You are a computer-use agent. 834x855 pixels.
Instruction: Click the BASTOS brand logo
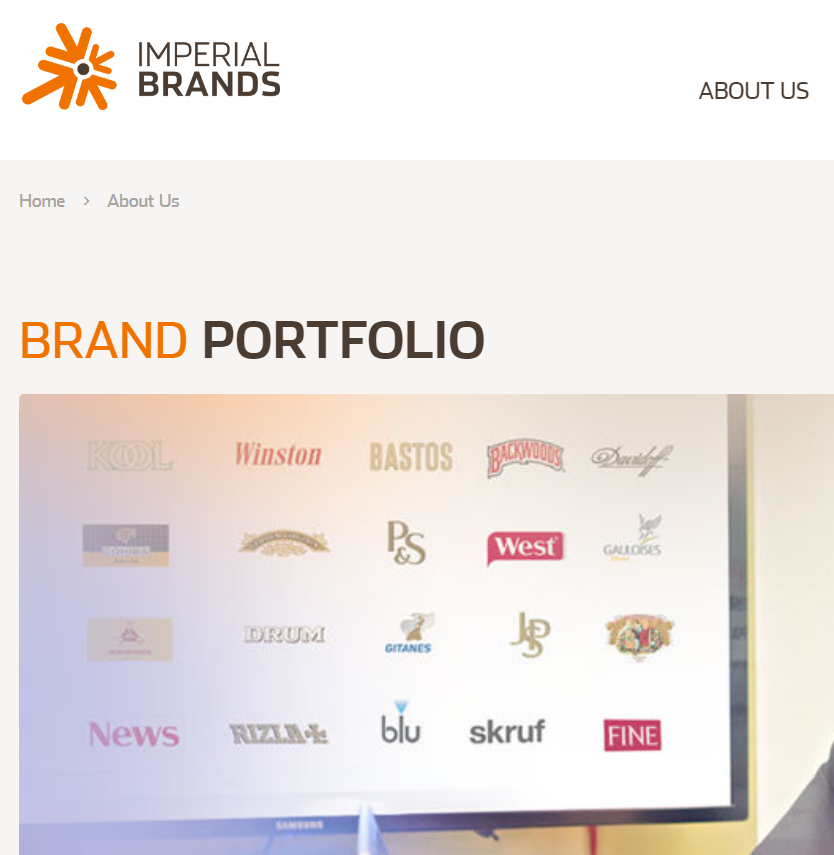point(411,457)
